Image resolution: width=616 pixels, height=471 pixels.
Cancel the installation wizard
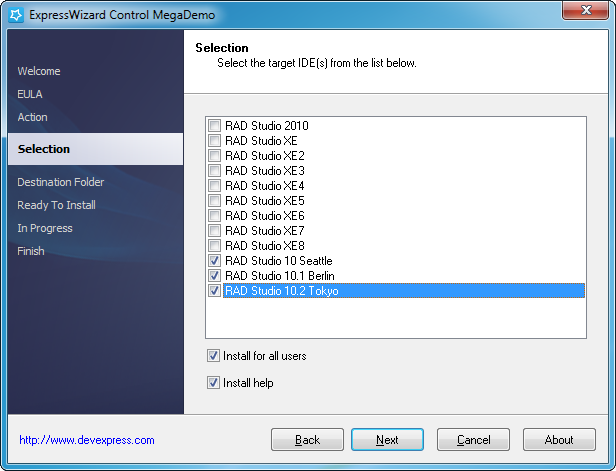coord(473,440)
